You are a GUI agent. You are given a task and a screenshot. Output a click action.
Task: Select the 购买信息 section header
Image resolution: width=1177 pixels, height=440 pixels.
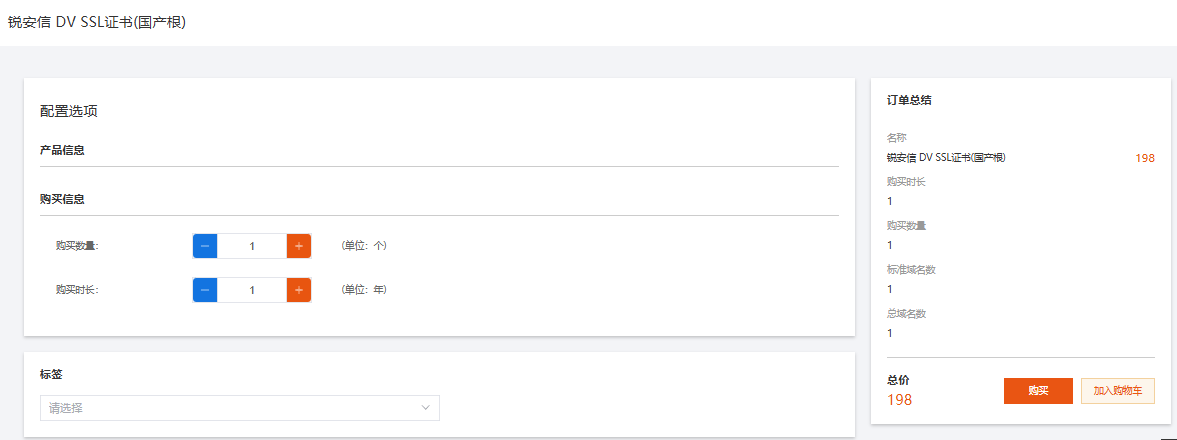pyautogui.click(x=62, y=199)
